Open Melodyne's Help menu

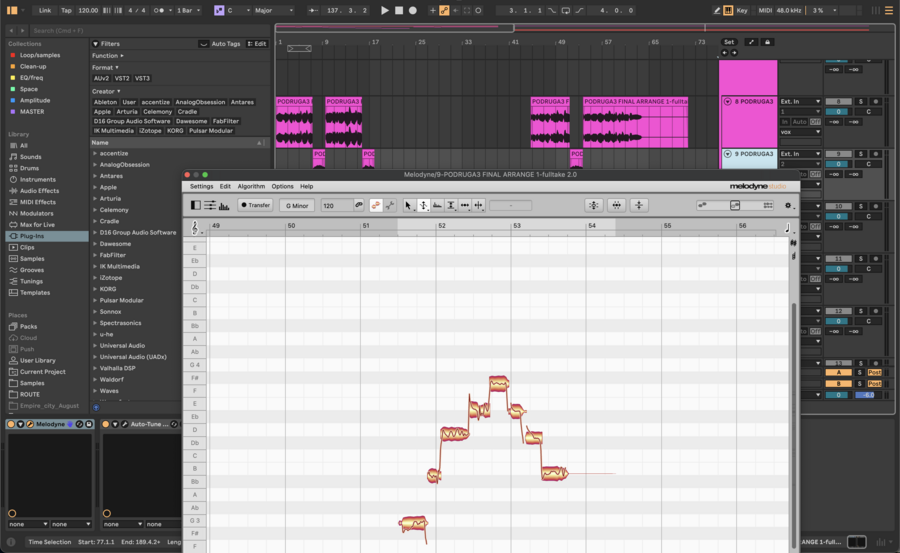tap(307, 187)
